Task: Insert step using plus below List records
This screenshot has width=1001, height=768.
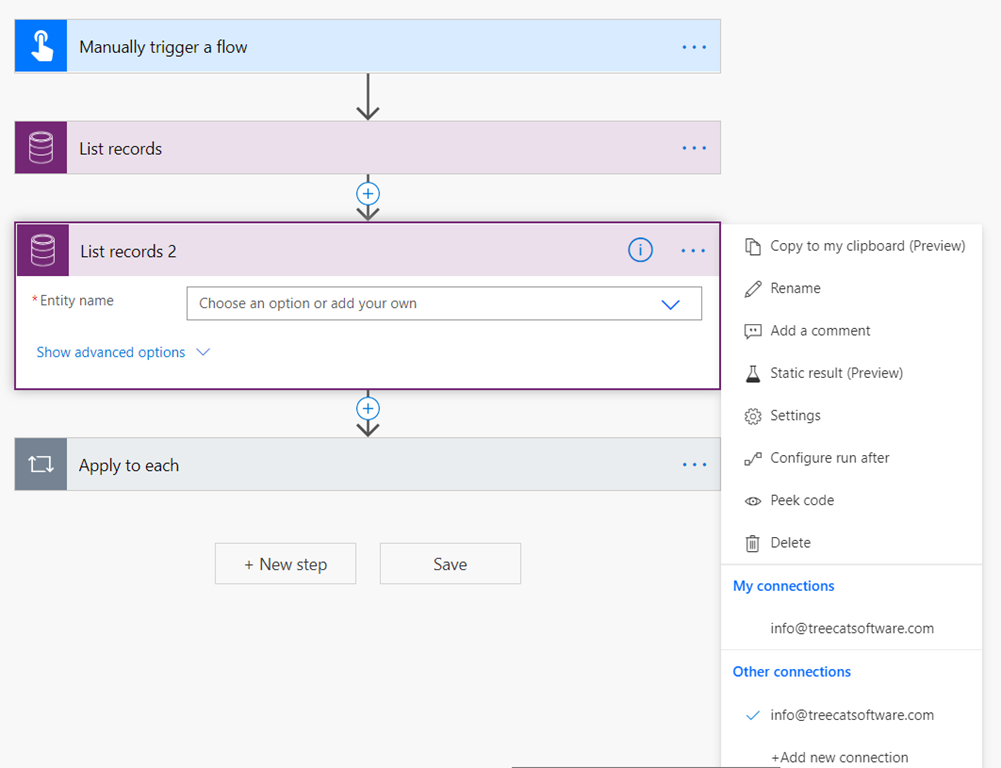Action: [368, 193]
